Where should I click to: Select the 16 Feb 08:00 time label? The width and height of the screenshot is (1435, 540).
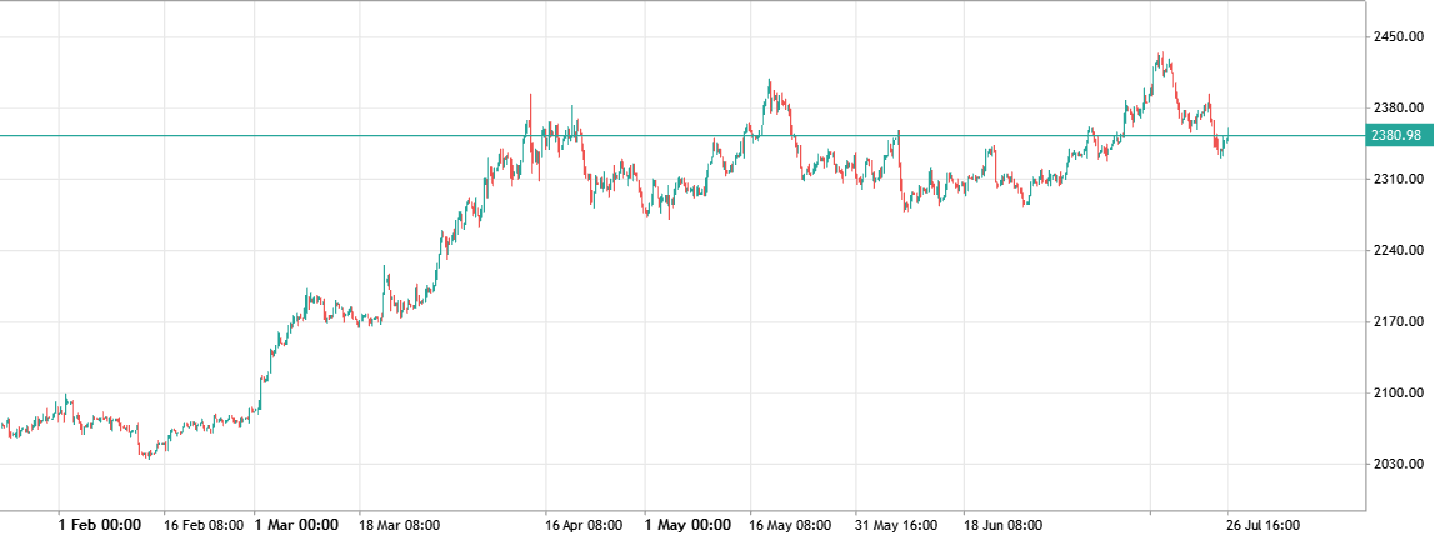(205, 525)
